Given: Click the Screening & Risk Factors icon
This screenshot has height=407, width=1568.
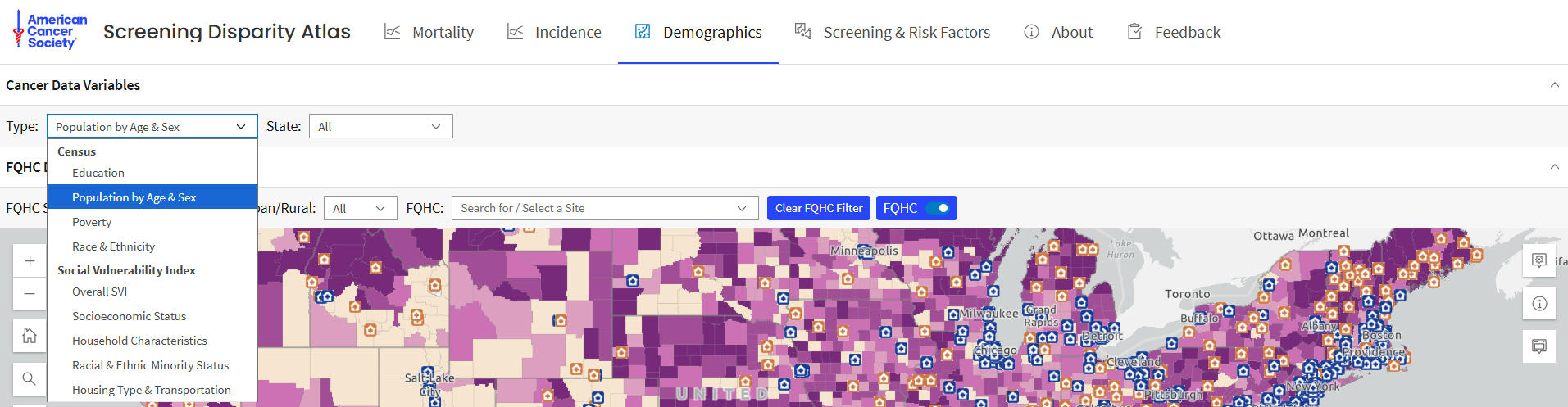Looking at the screenshot, I should (x=803, y=32).
